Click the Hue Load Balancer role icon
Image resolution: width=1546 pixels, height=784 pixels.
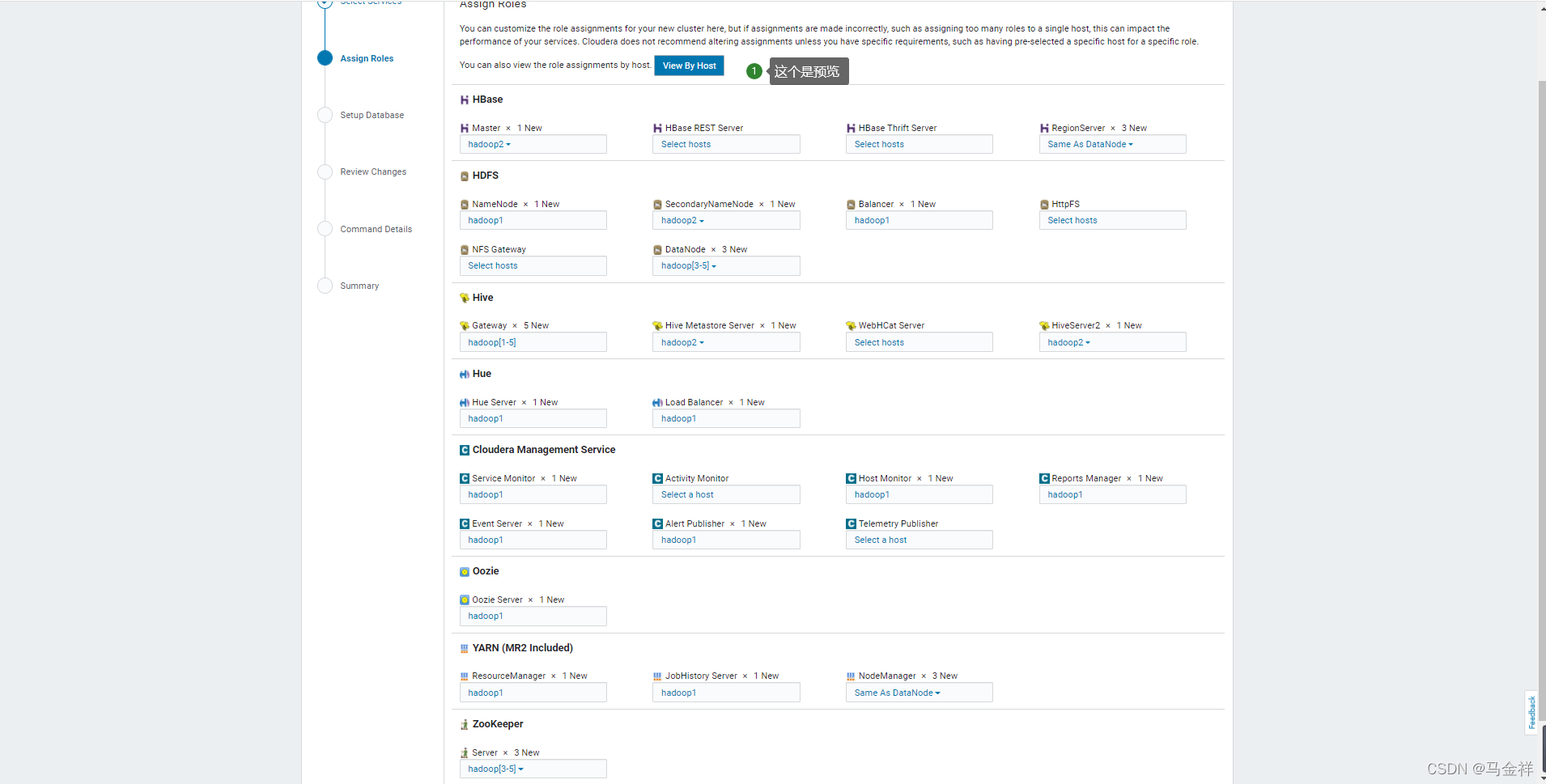(658, 402)
